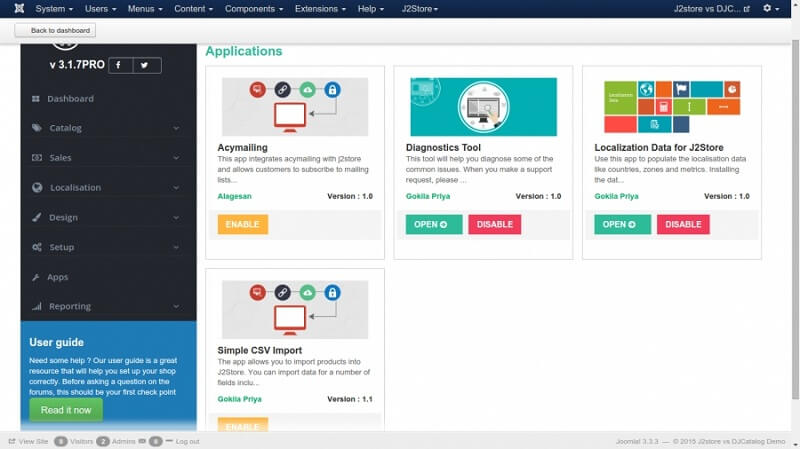Click the Simple CSV Import thumbnail
The image size is (800, 449).
(x=295, y=309)
